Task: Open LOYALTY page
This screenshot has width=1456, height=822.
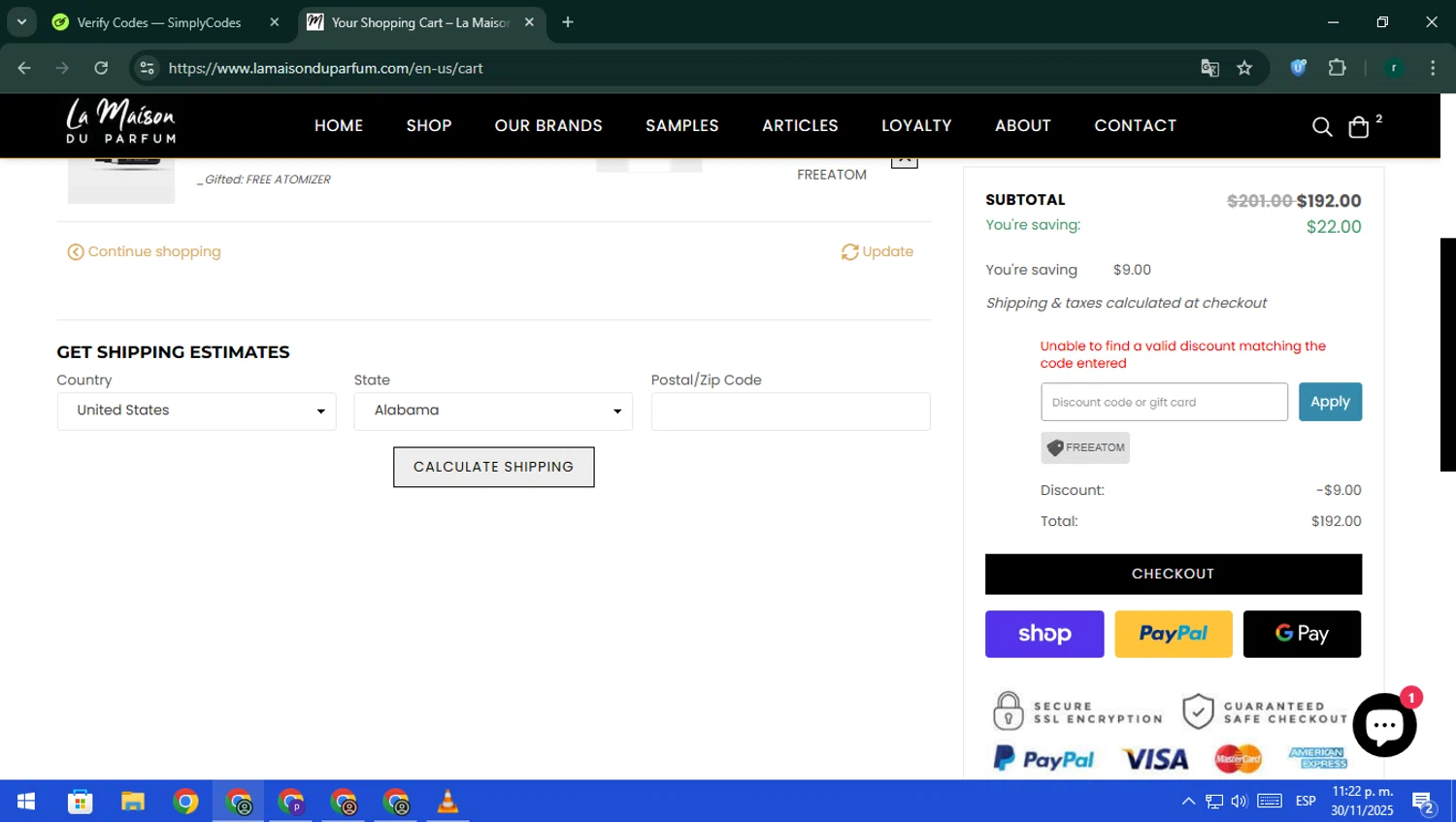Action: click(x=916, y=126)
